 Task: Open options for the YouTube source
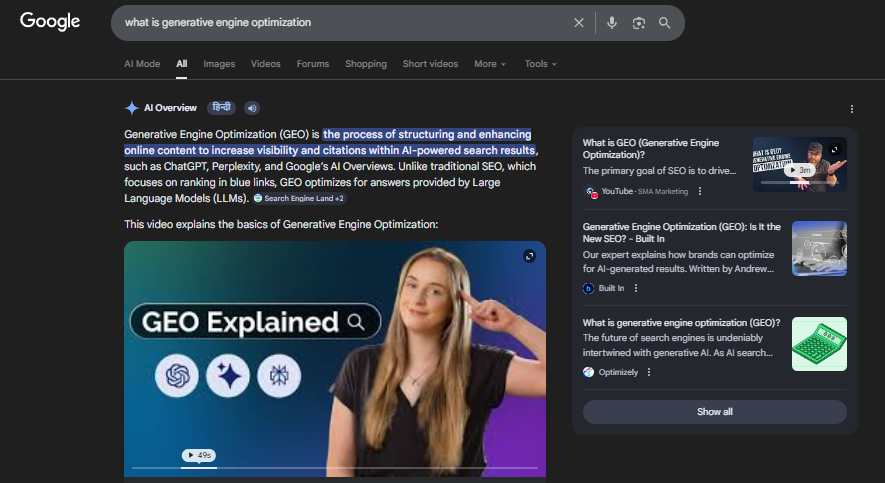[700, 191]
